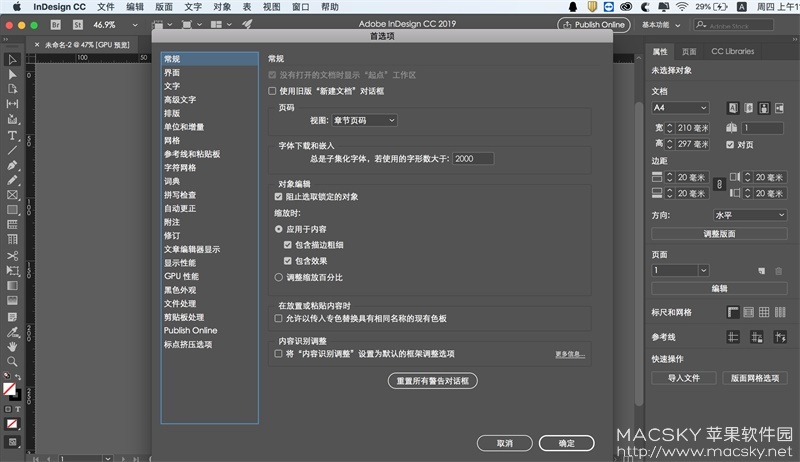Click the first guides icon beside 参考线

click(733, 337)
